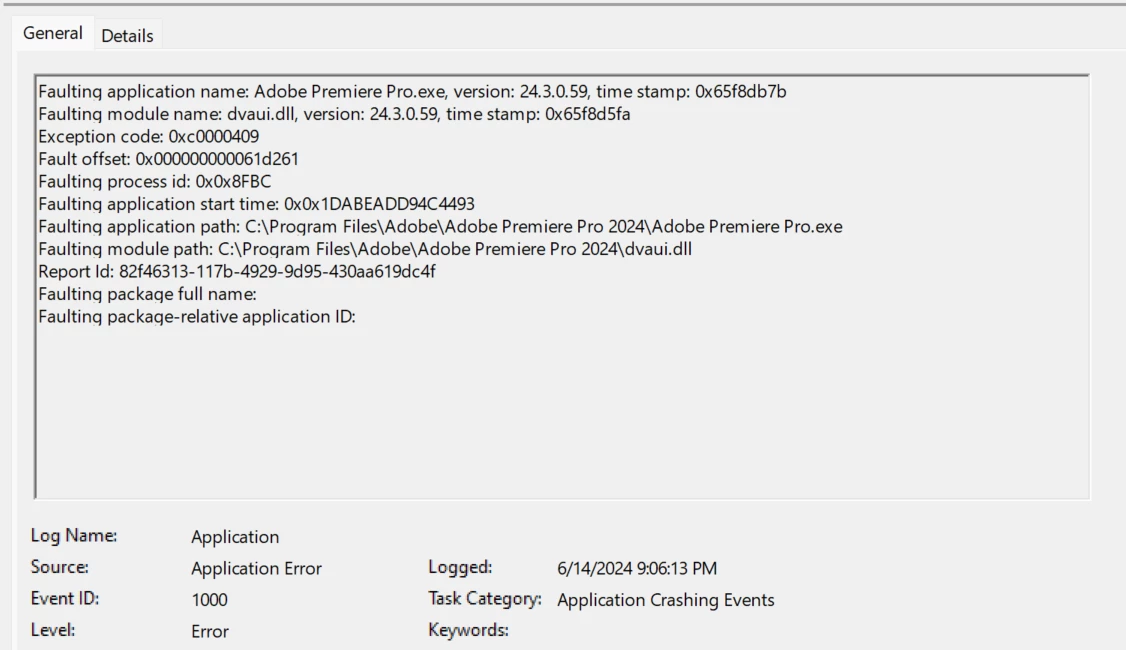Open the Details tab
The width and height of the screenshot is (1126, 650).
pos(127,35)
